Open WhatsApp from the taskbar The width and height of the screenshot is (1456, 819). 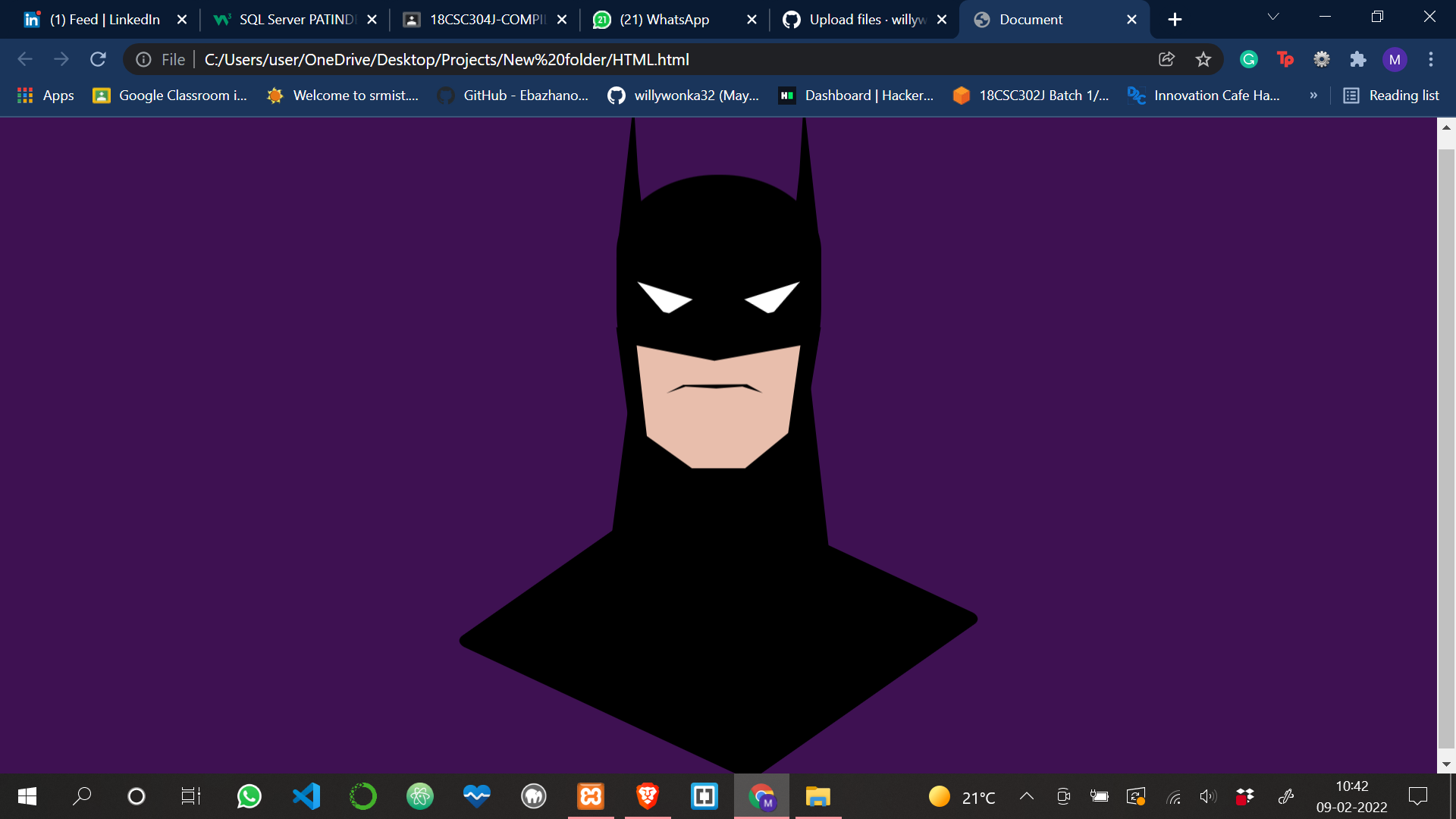[x=249, y=796]
